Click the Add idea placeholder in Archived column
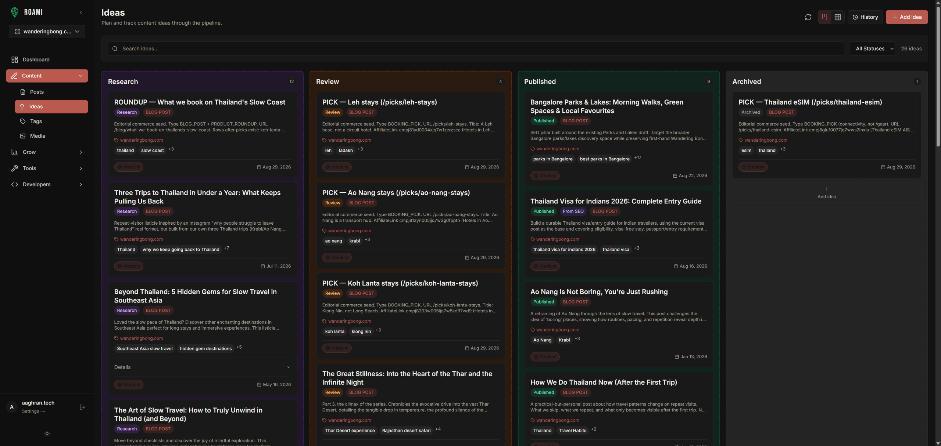941x446 pixels. click(x=827, y=193)
